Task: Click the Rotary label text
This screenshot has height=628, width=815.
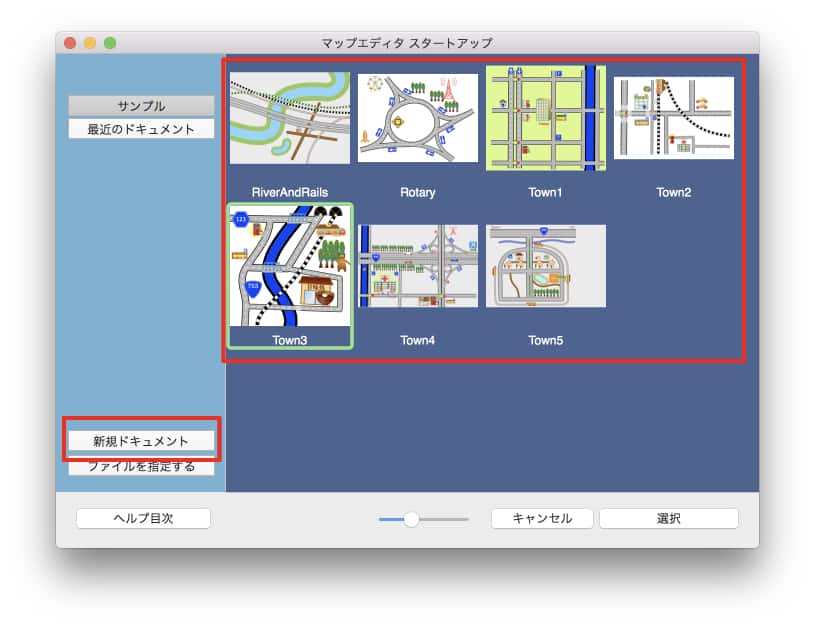Action: [x=418, y=192]
